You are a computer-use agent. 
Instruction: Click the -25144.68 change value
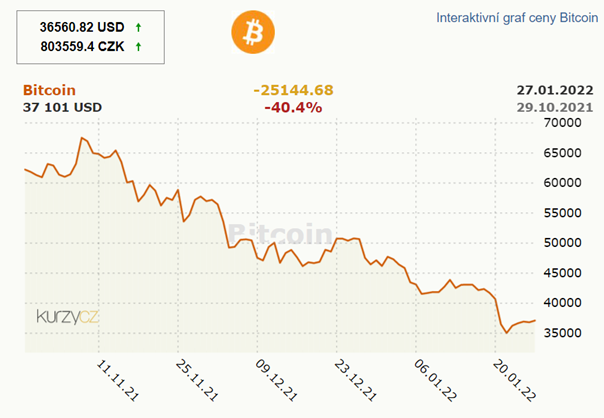[293, 90]
